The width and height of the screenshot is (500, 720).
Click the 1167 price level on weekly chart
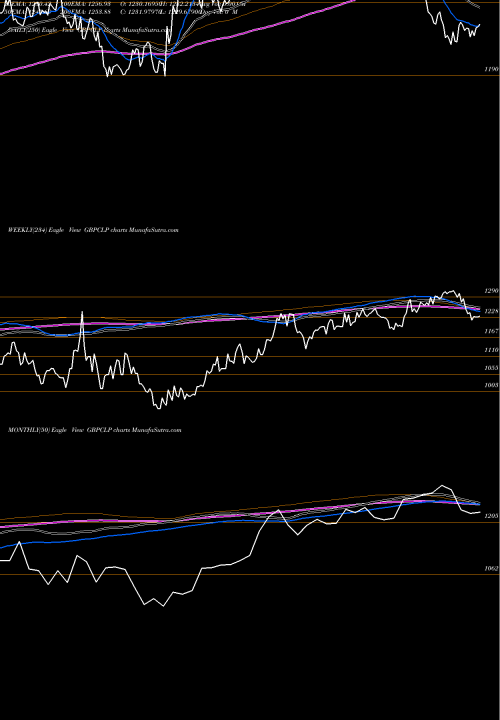491,331
